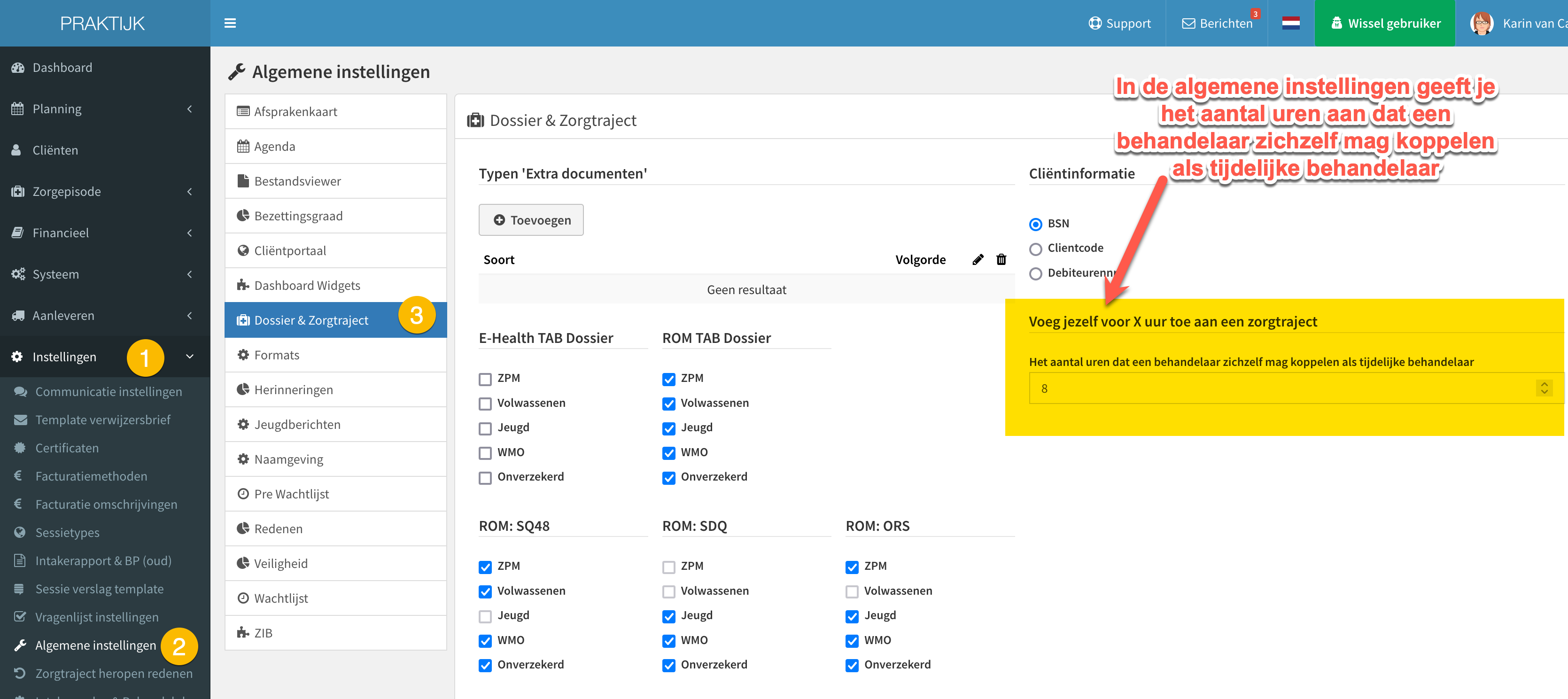Click the Zorgtraject heropen redenen history icon
Image resolution: width=1568 pixels, height=699 pixels.
(20, 674)
